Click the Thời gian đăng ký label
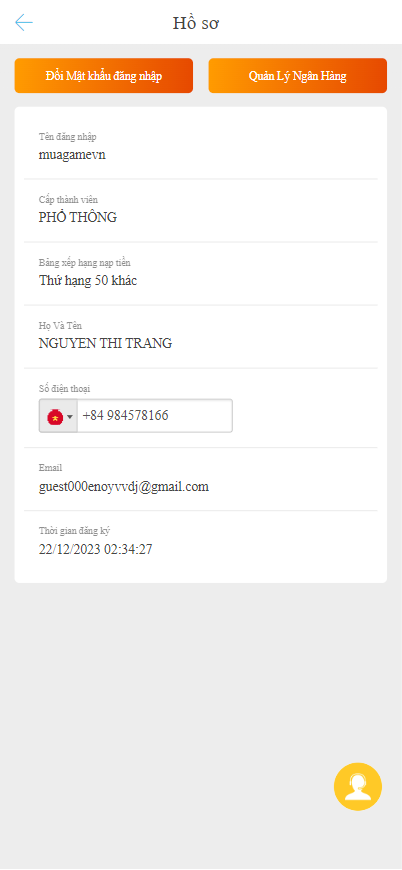The width and height of the screenshot is (402, 870). [x=75, y=531]
